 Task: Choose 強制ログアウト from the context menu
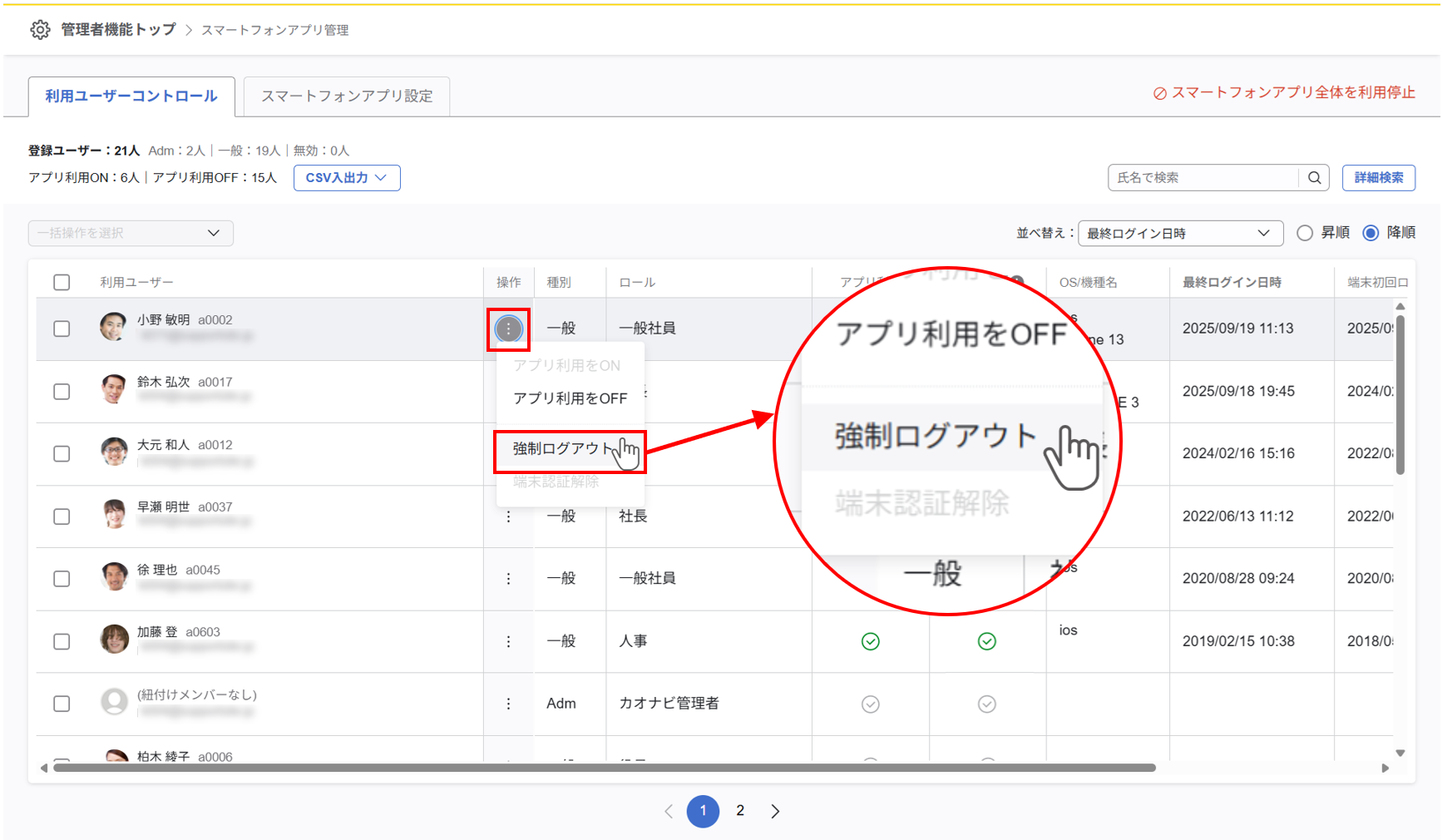tap(556, 449)
